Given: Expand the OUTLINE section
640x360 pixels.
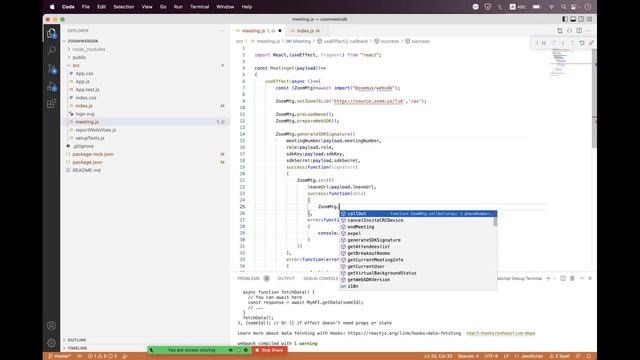Looking at the screenshot, I should point(77,340).
